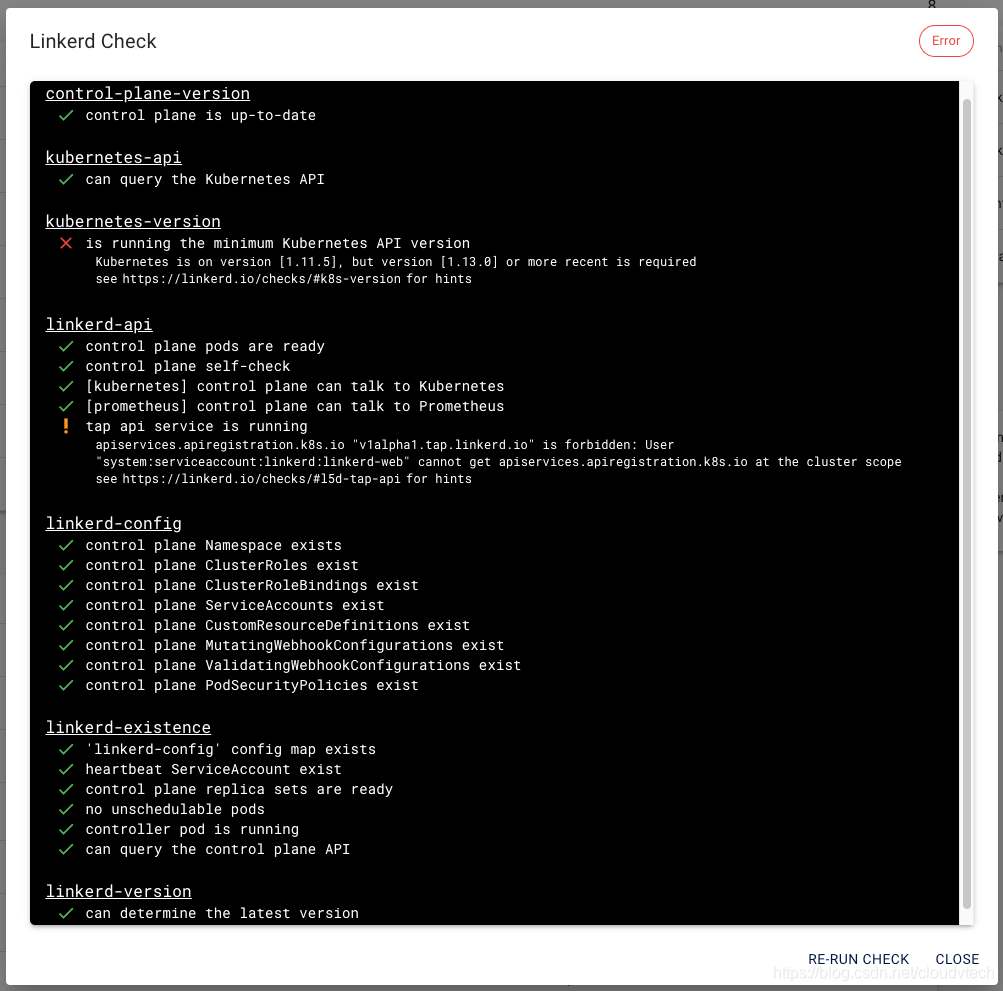This screenshot has width=1003, height=991.
Task: Click the orange warning exclamation icon
Action: click(x=66, y=426)
